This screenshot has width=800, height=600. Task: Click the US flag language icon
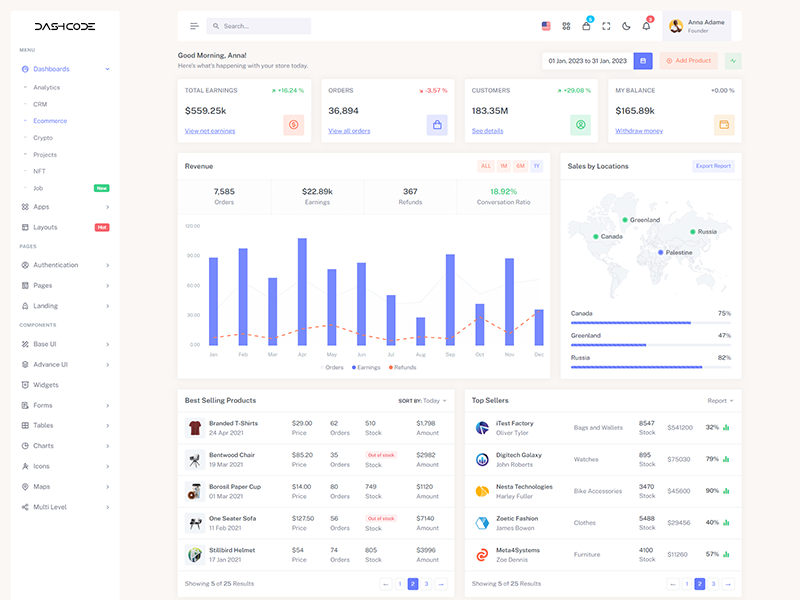point(546,26)
